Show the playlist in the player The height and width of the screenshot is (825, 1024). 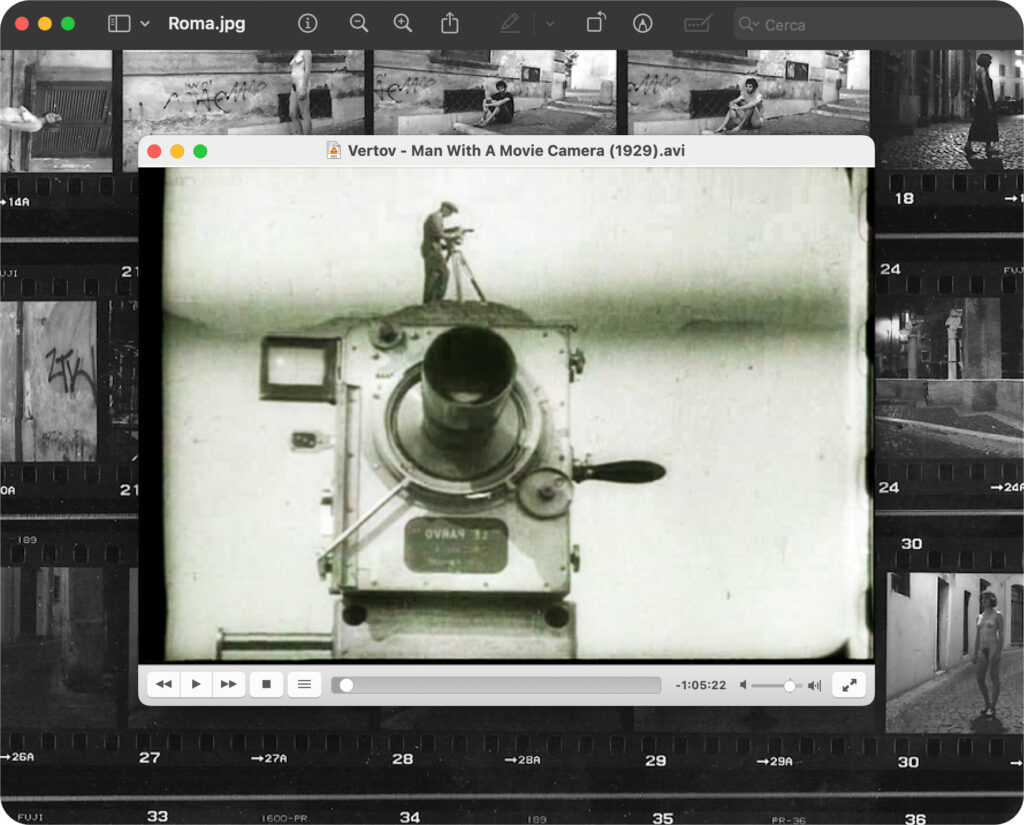point(304,684)
